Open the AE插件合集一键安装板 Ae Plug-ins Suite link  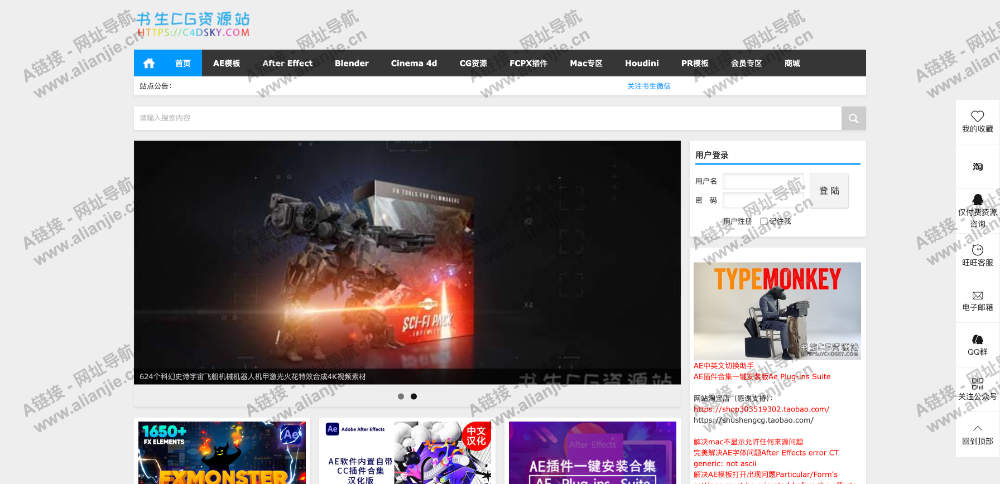762,376
